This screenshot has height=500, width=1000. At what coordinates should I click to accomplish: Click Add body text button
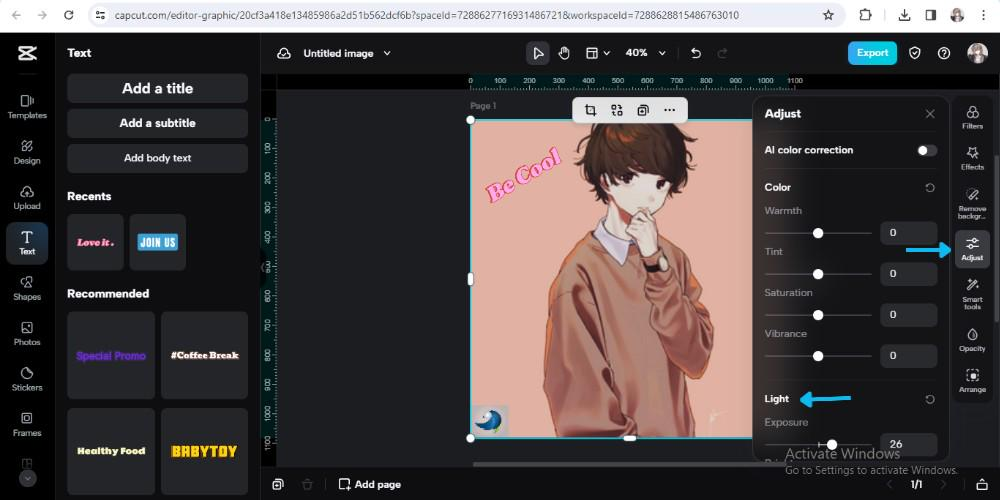(158, 158)
